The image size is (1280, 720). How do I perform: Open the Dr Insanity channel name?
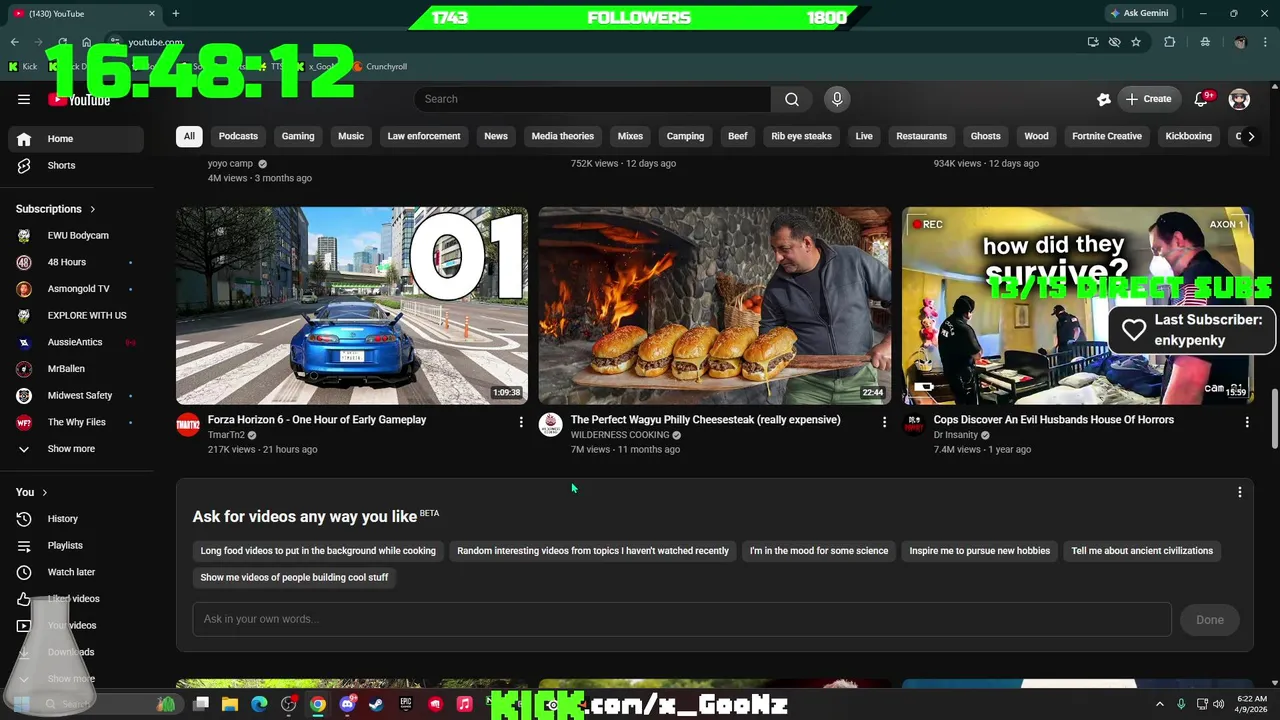[x=956, y=435]
